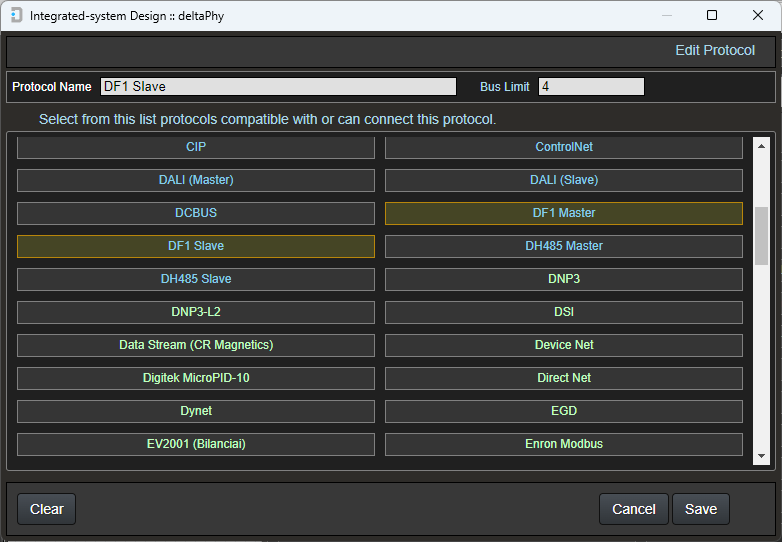This screenshot has width=782, height=542.
Task: Deselect the DF1 Slave protocol
Action: click(x=196, y=246)
